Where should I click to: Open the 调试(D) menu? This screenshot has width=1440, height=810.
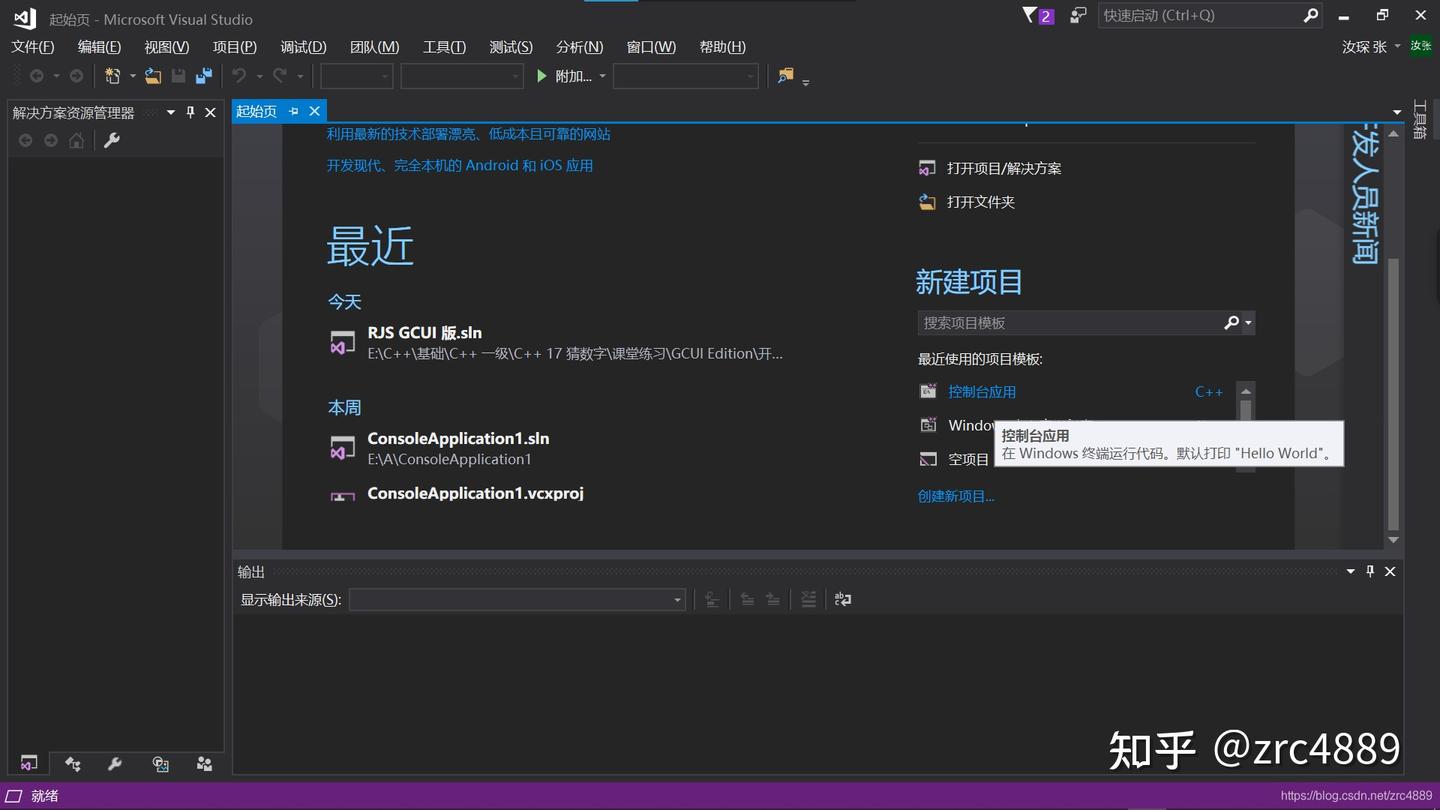click(303, 47)
